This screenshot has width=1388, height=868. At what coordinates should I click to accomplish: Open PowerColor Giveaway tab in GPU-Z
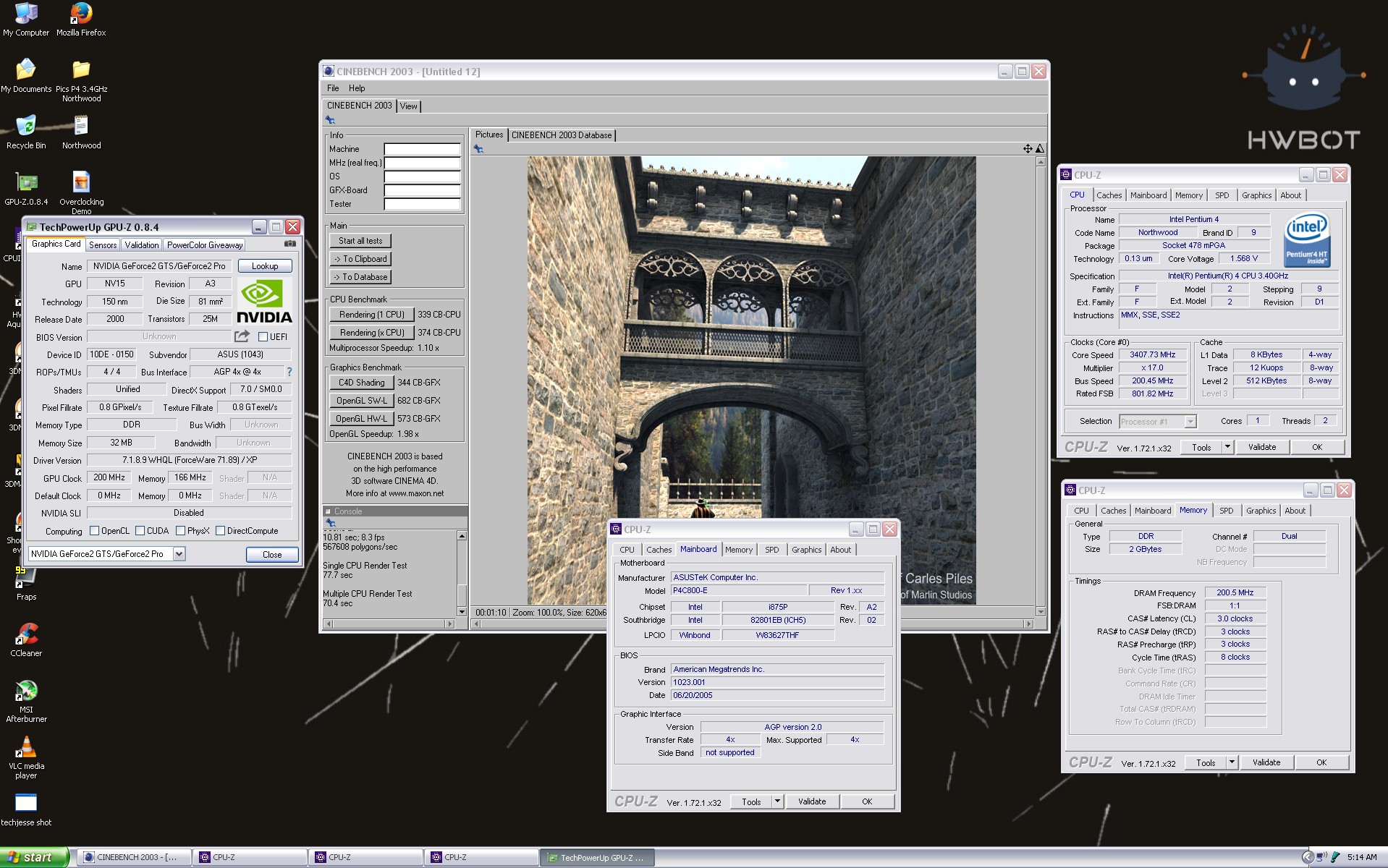(x=205, y=245)
